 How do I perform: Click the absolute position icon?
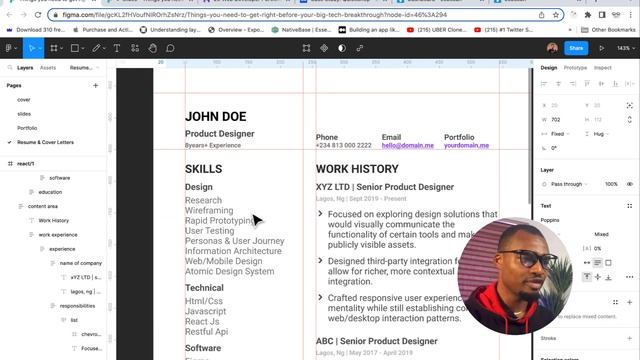(x=629, y=105)
